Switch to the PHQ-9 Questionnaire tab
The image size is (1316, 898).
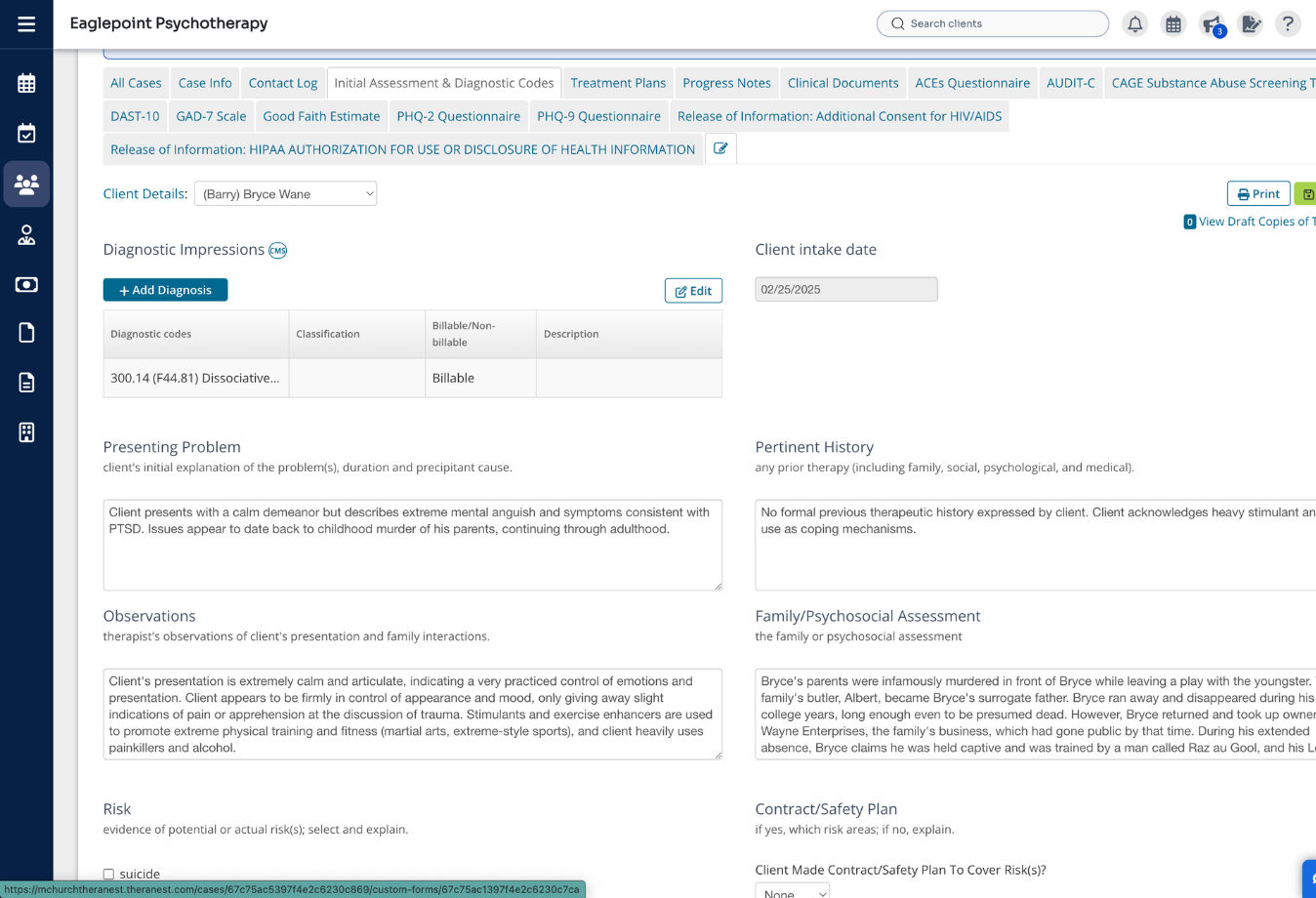pyautogui.click(x=598, y=116)
